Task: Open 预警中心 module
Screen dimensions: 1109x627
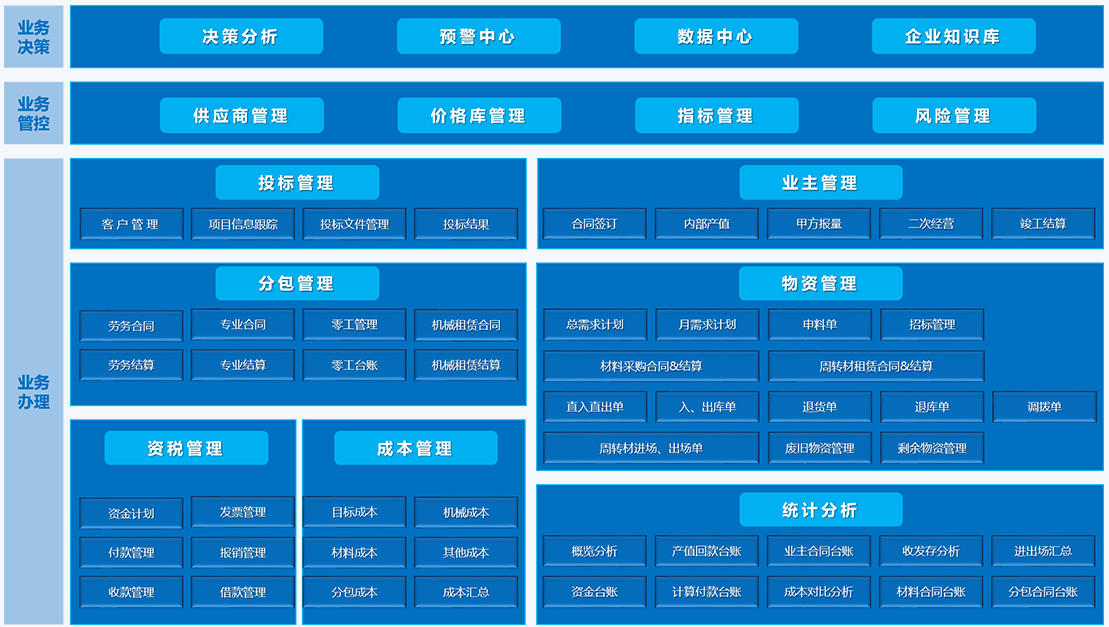Action: pyautogui.click(x=478, y=37)
